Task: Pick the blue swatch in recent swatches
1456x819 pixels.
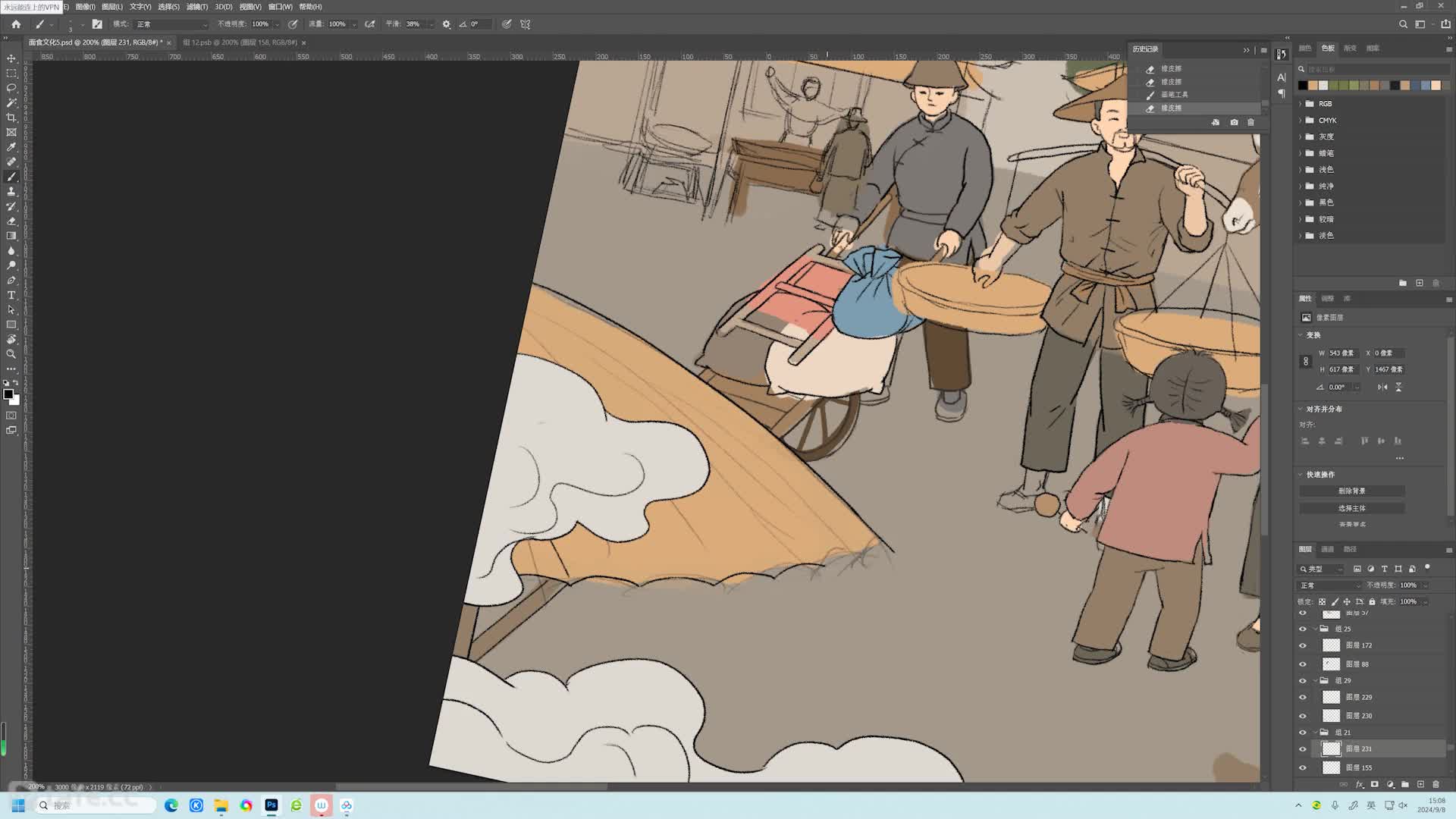Action: 1426,86
